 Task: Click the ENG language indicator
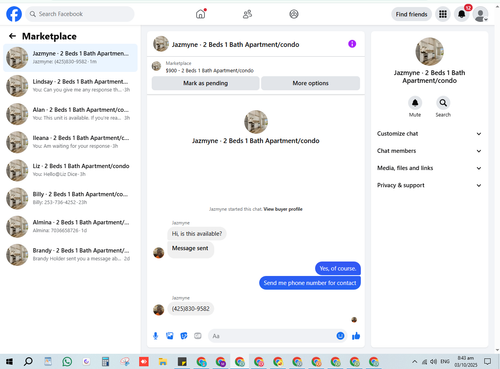click(x=445, y=361)
